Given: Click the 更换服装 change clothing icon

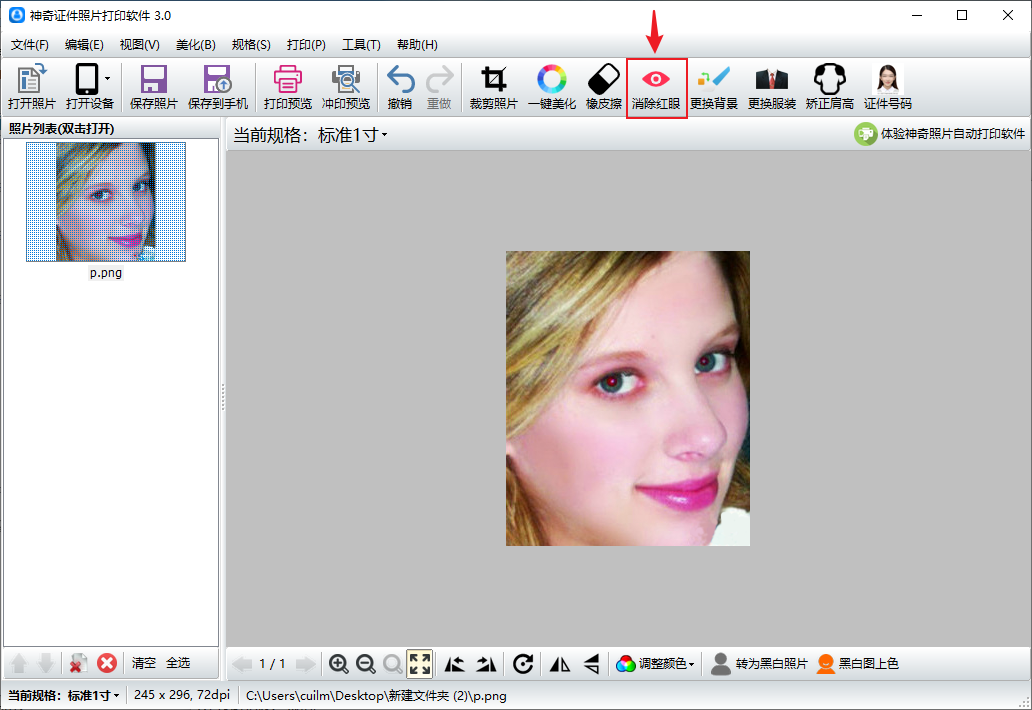Looking at the screenshot, I should click(x=771, y=88).
